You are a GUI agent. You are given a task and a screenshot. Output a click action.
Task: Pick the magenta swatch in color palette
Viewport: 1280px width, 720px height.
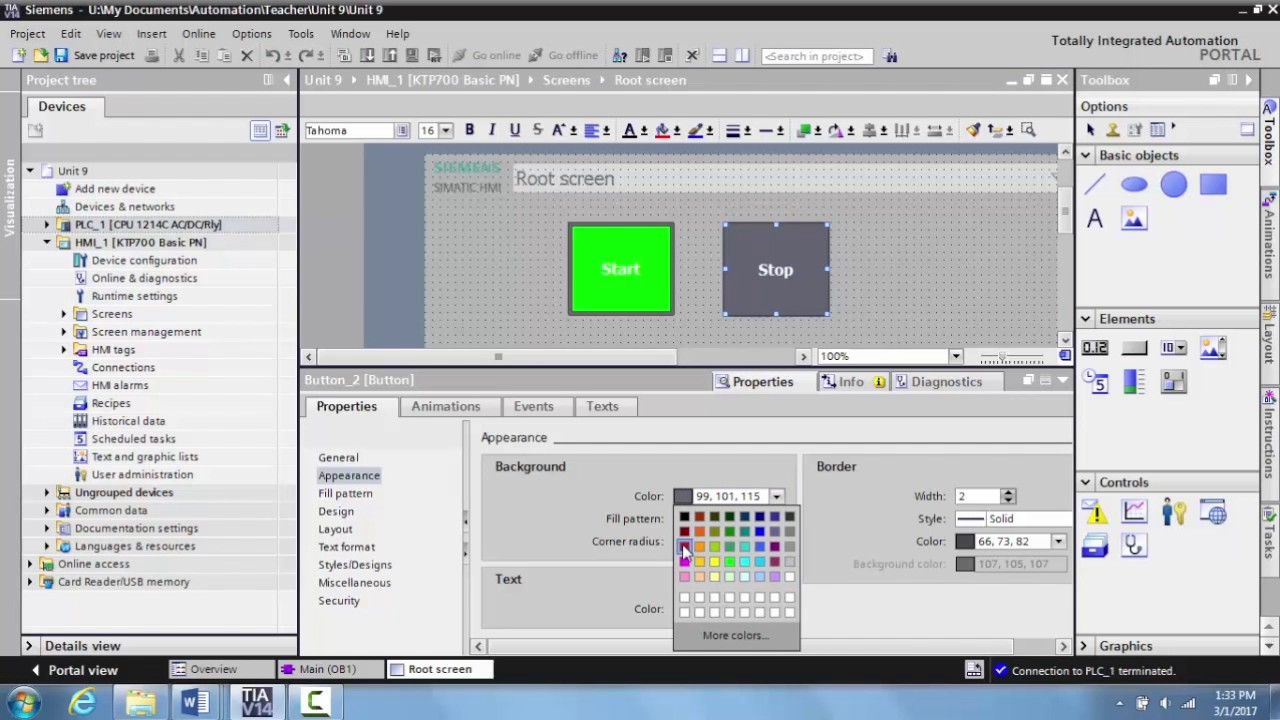684,562
